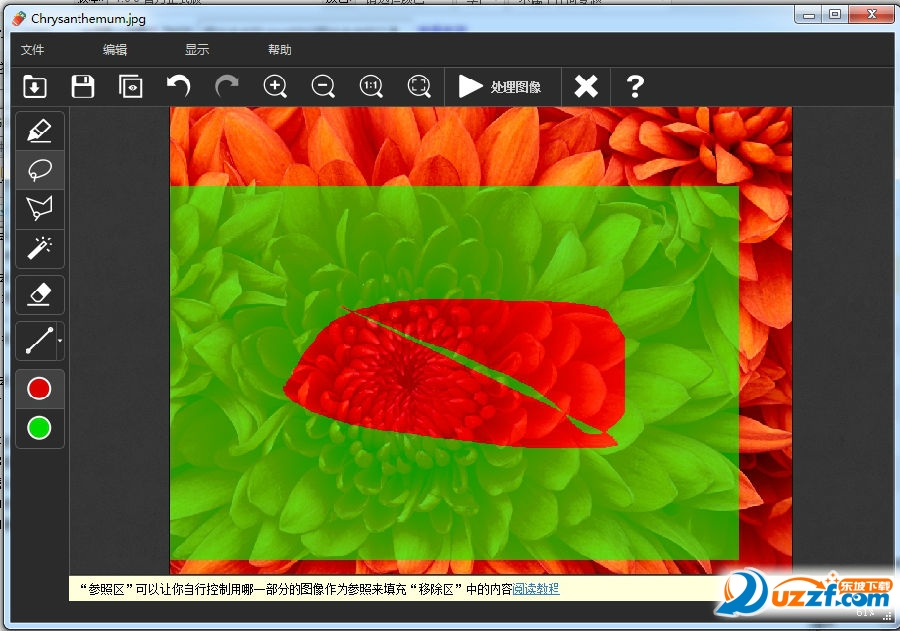Select the marker tool
Image resolution: width=900 pixels, height=631 pixels.
(x=40, y=131)
